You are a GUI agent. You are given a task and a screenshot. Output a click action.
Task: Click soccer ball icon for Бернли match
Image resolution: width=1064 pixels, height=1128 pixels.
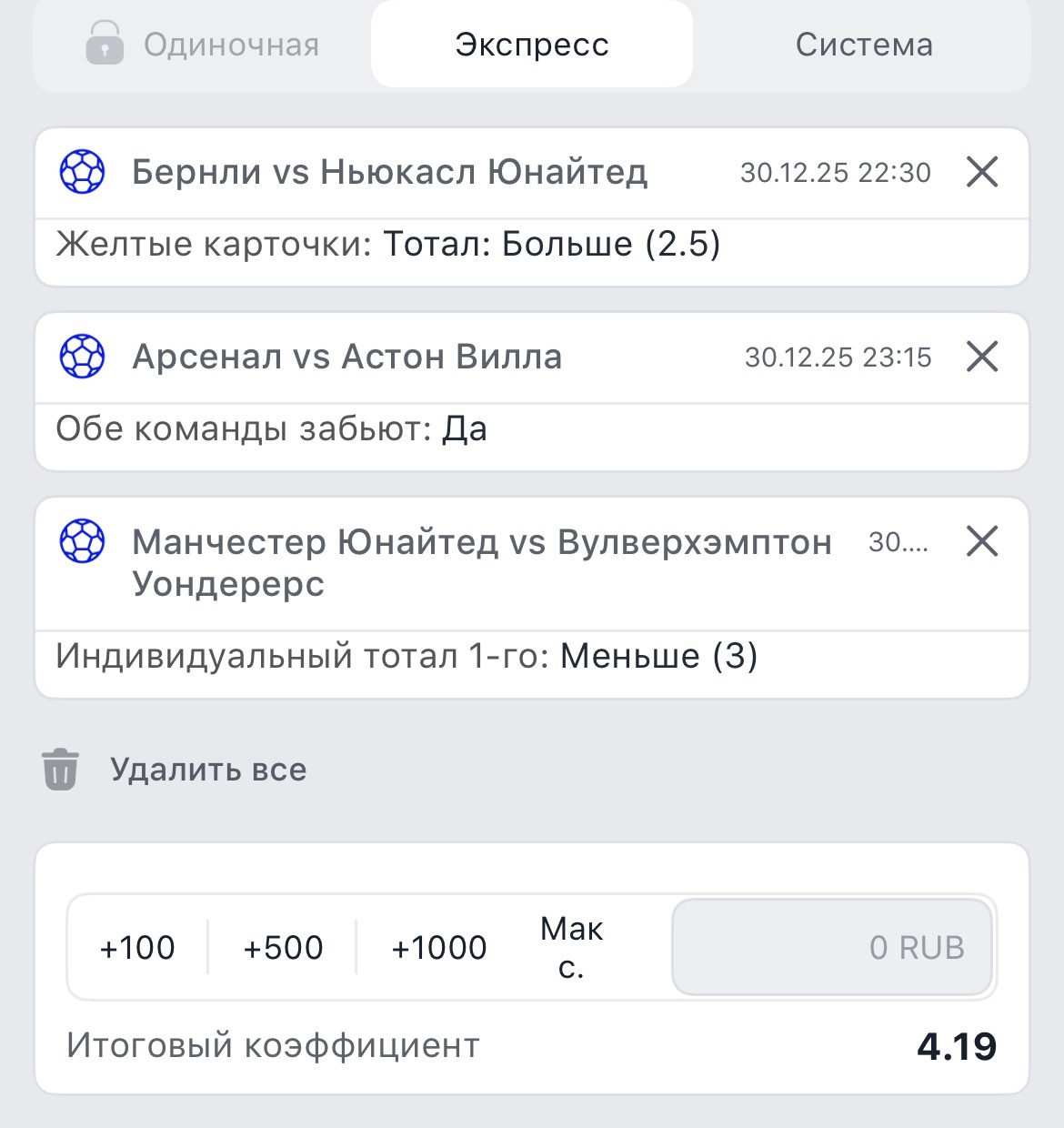pos(83,172)
